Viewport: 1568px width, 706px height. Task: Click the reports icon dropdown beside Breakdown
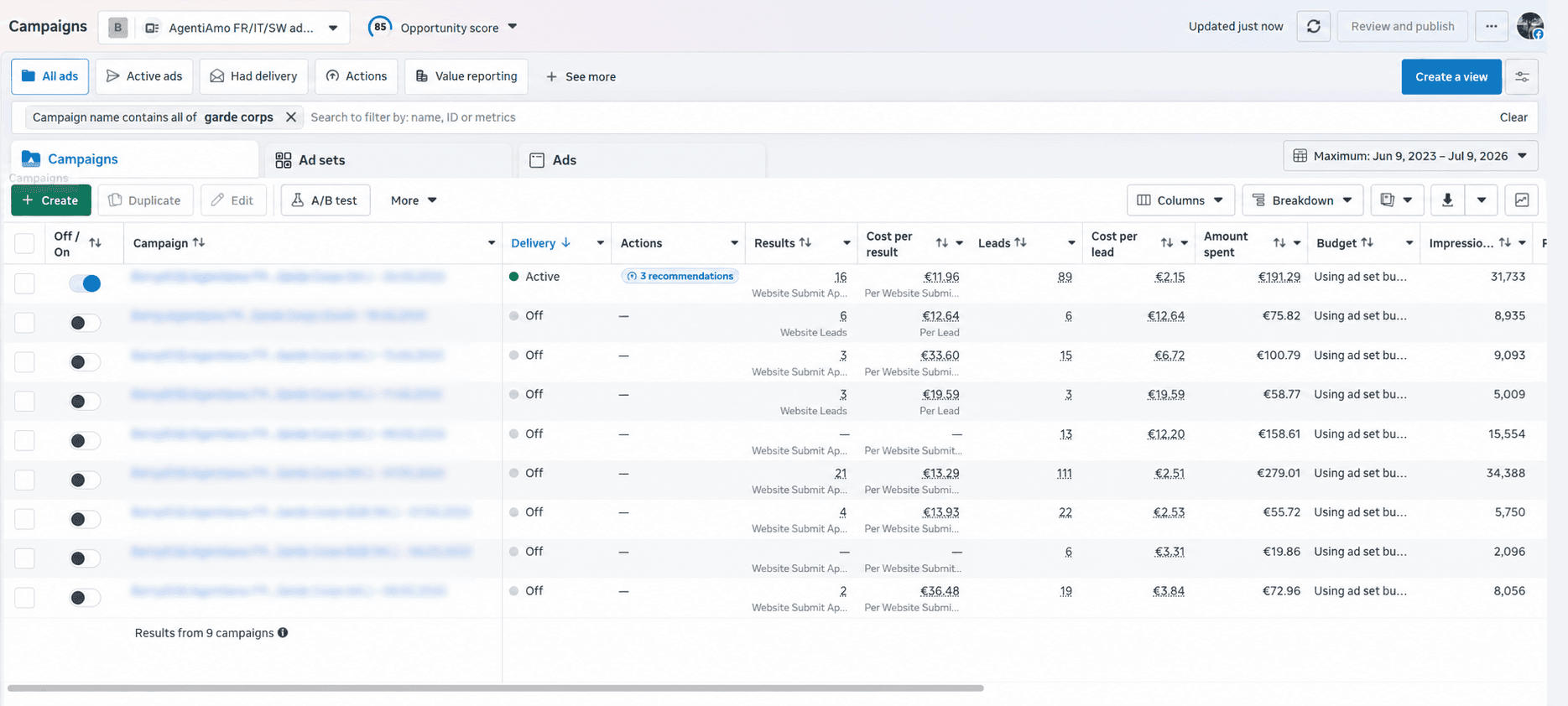(x=1396, y=200)
